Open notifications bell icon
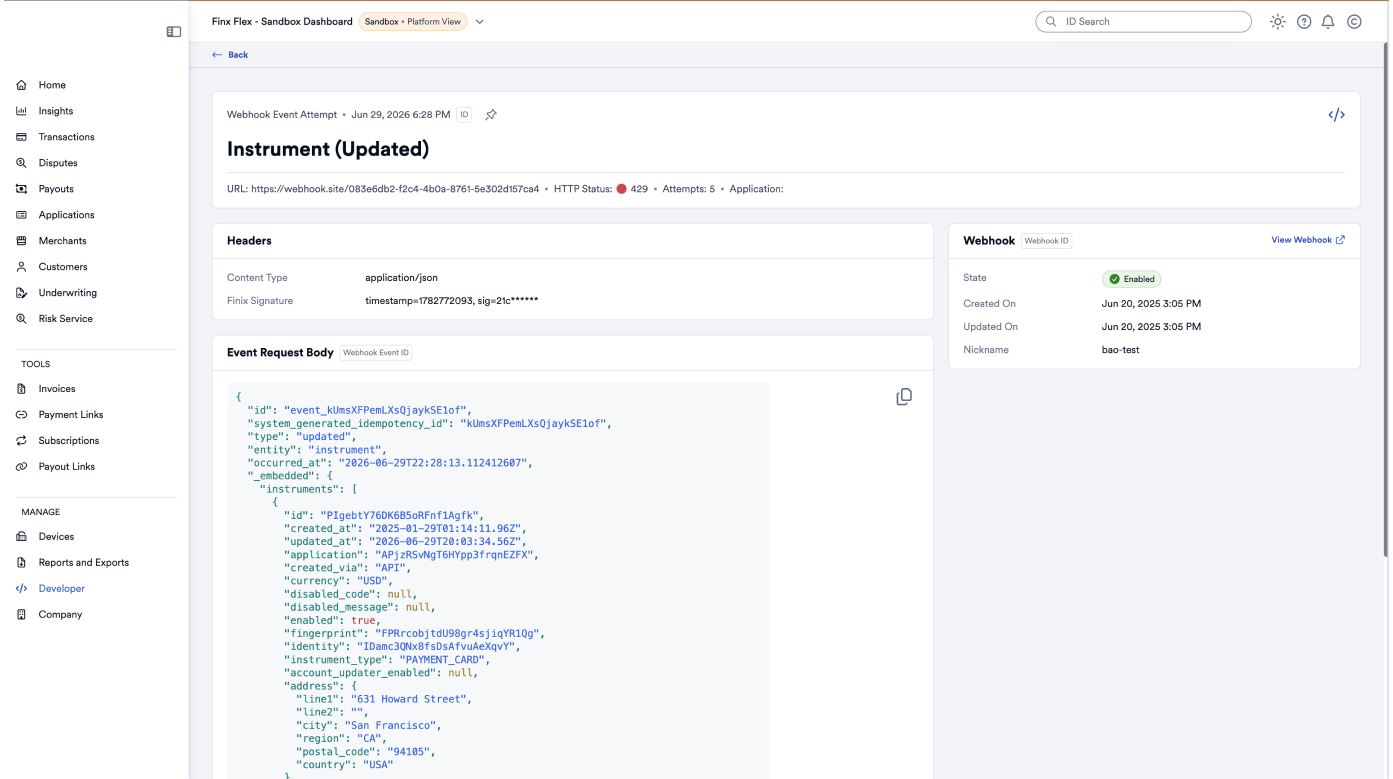The image size is (1393, 779). tap(1329, 21)
